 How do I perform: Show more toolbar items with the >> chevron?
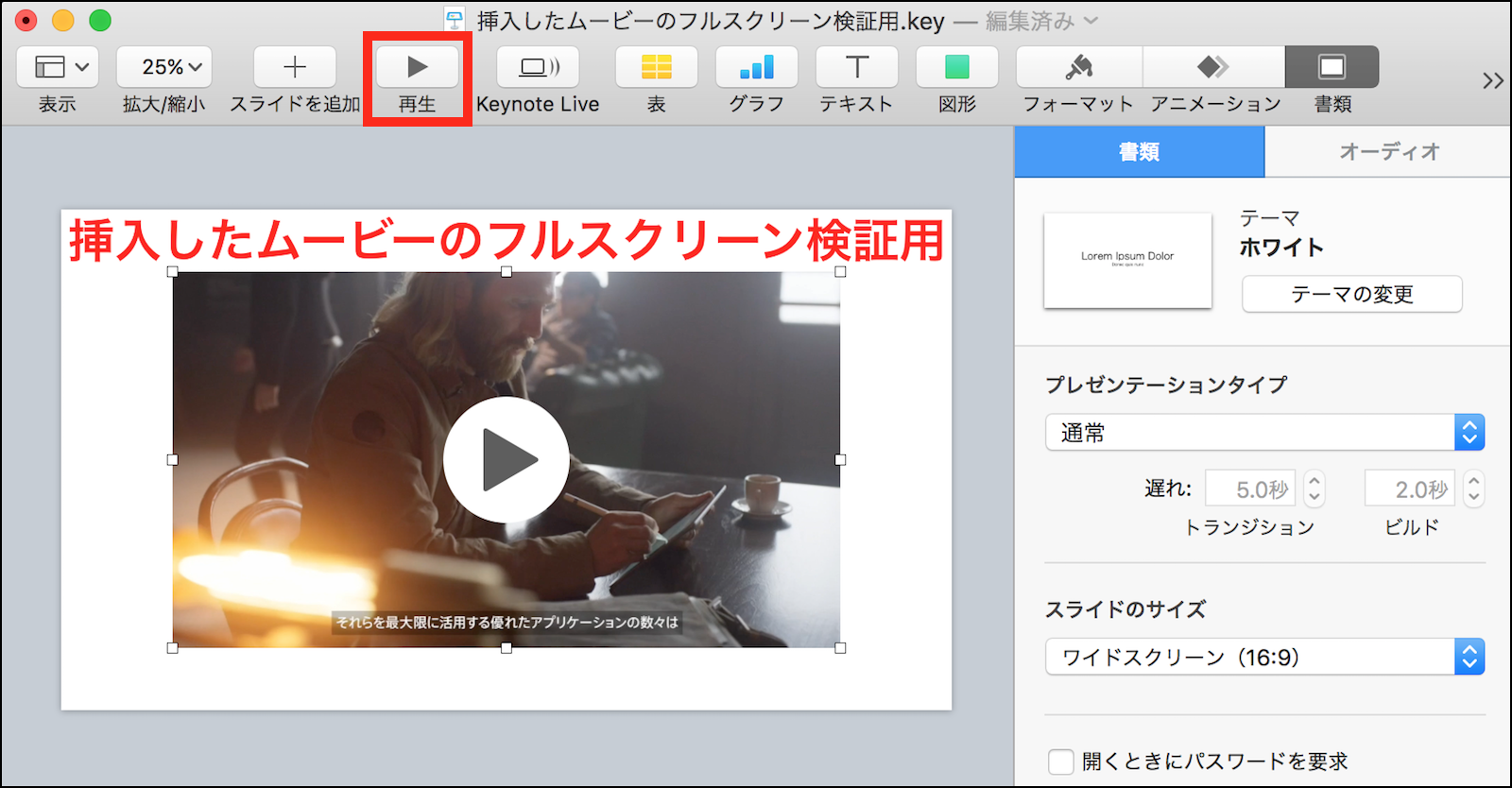point(1492,80)
